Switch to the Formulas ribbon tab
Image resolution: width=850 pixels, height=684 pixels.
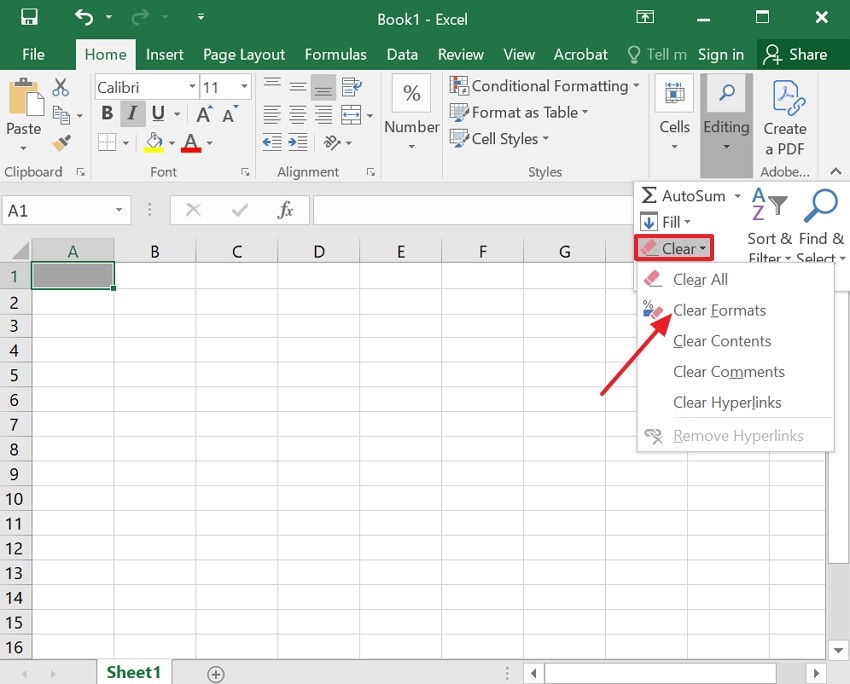point(335,55)
